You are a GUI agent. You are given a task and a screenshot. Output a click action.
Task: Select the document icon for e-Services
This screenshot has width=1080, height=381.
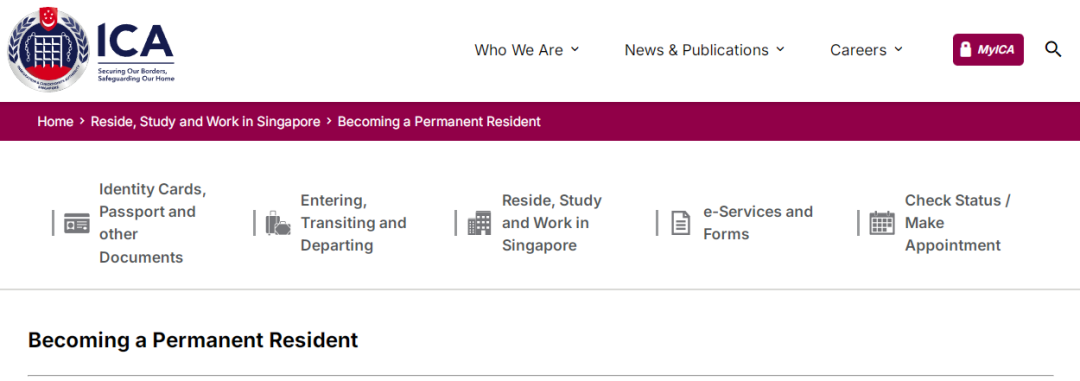[681, 223]
